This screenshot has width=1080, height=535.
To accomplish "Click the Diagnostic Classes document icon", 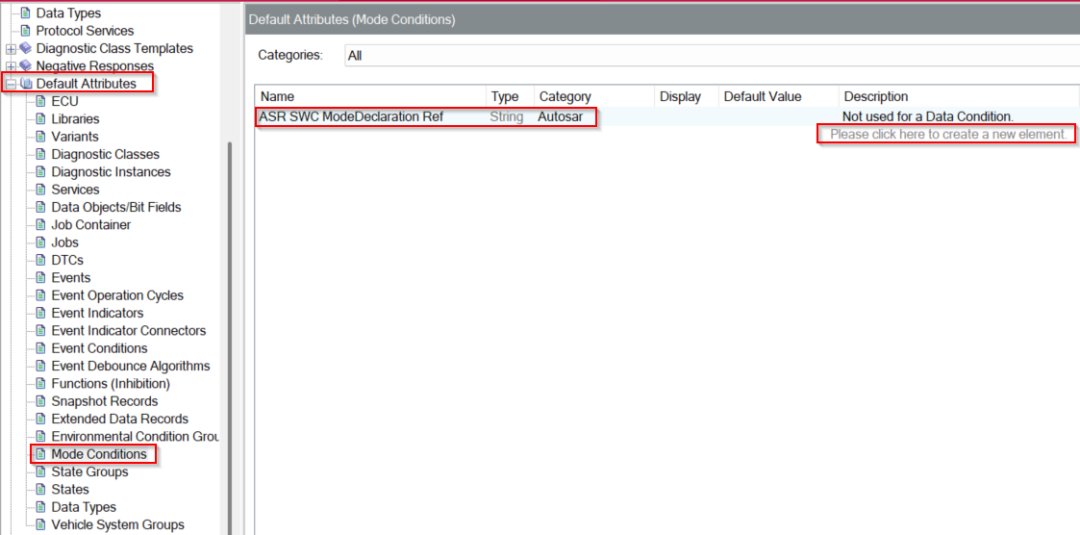I will tap(41, 154).
